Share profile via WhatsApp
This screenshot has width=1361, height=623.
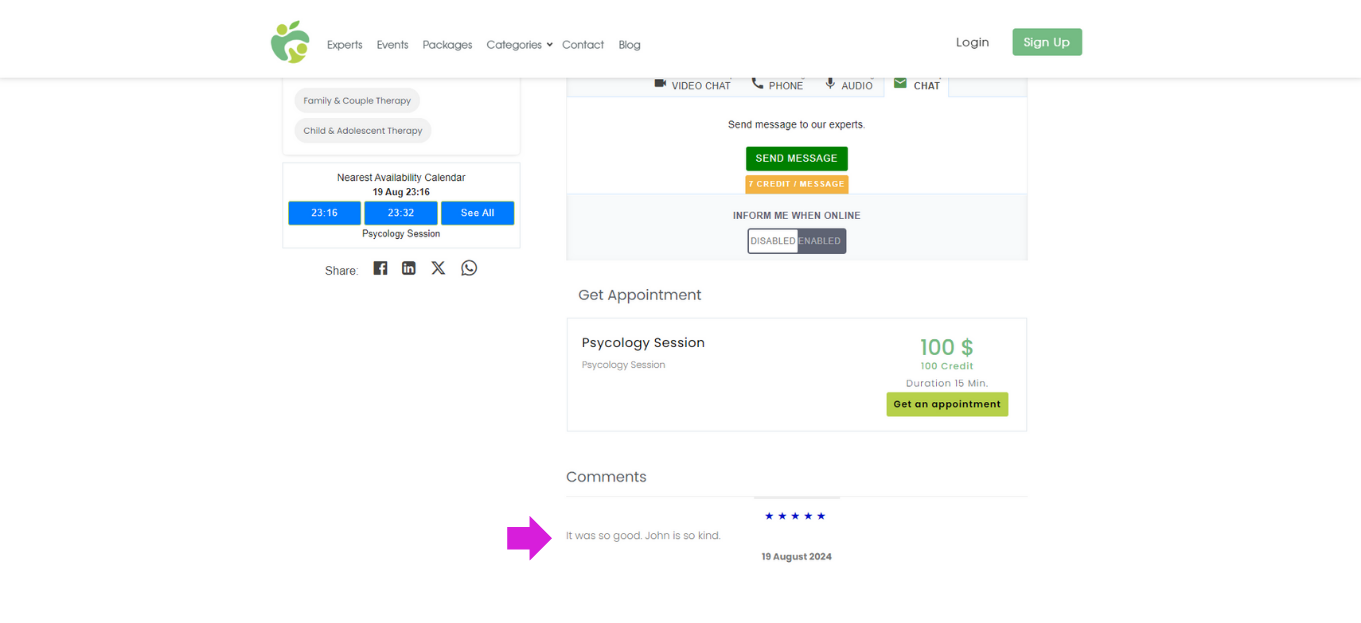coord(469,268)
